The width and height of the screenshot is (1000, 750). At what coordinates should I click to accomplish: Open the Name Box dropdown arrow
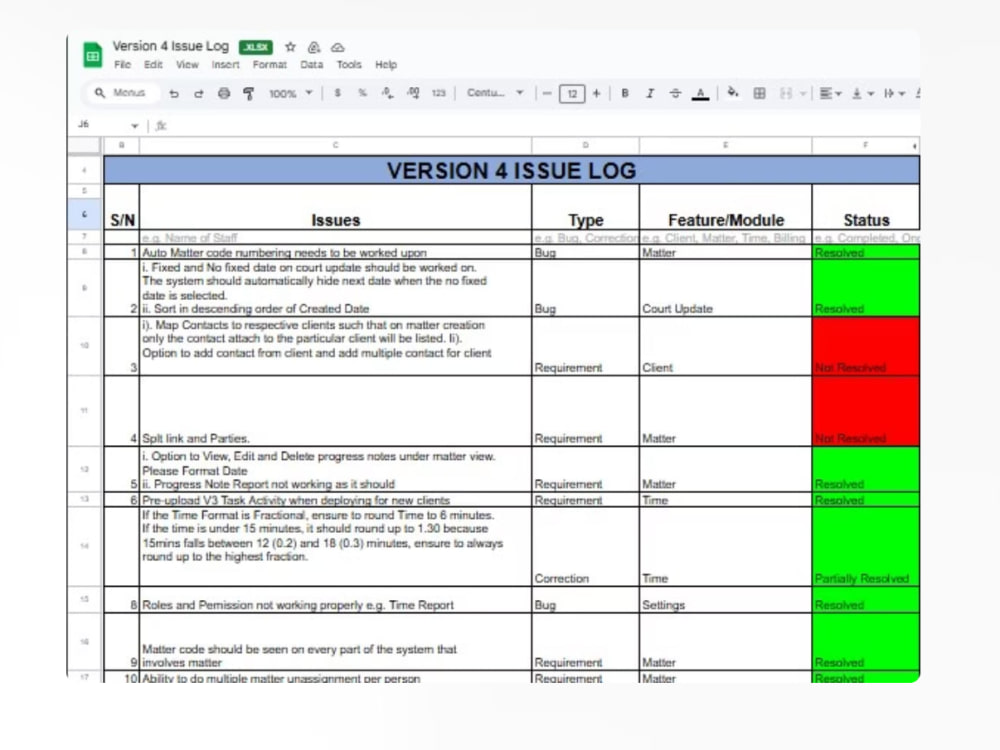[x=135, y=126]
